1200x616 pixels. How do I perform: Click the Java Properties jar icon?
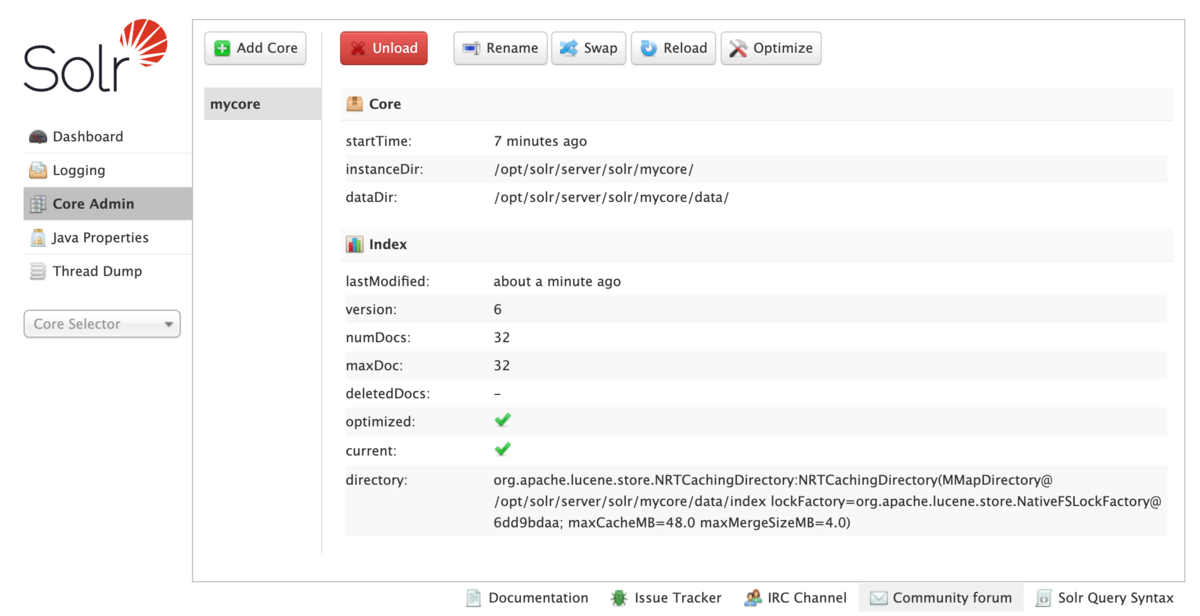pyautogui.click(x=38, y=238)
